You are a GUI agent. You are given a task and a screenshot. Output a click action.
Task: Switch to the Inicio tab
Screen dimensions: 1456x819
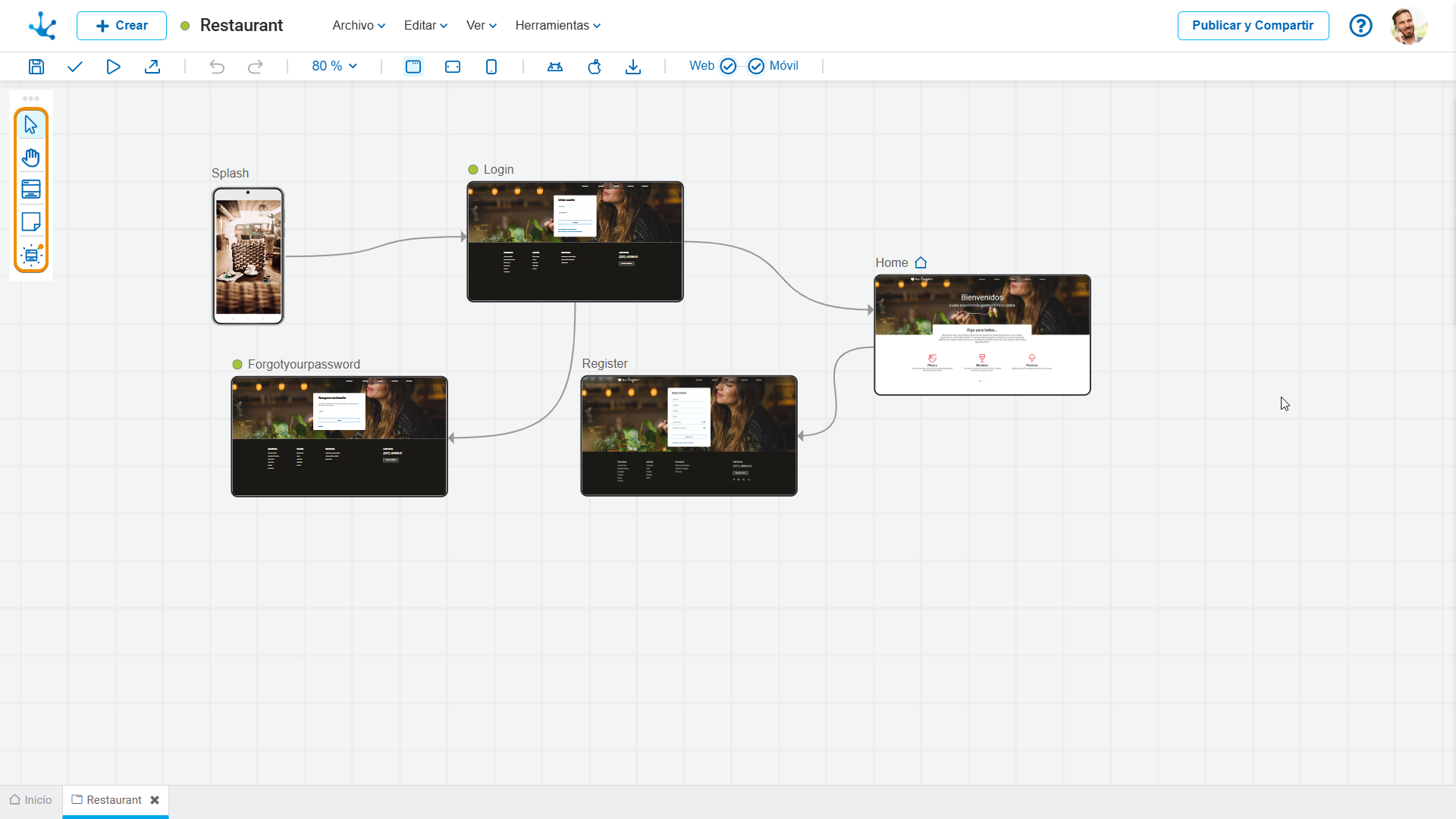pyautogui.click(x=31, y=800)
